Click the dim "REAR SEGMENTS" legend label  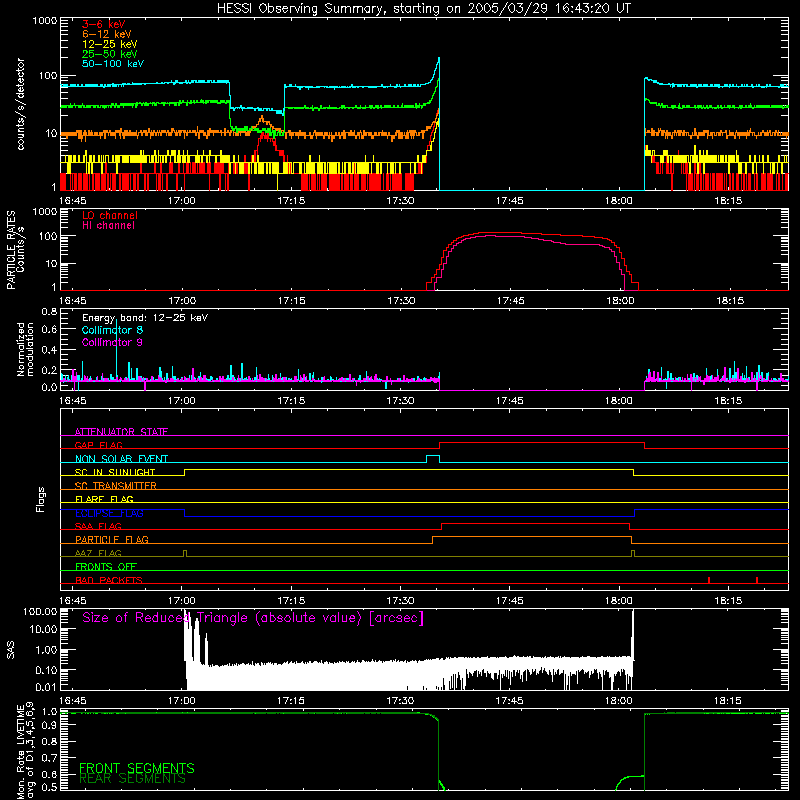tap(132, 779)
